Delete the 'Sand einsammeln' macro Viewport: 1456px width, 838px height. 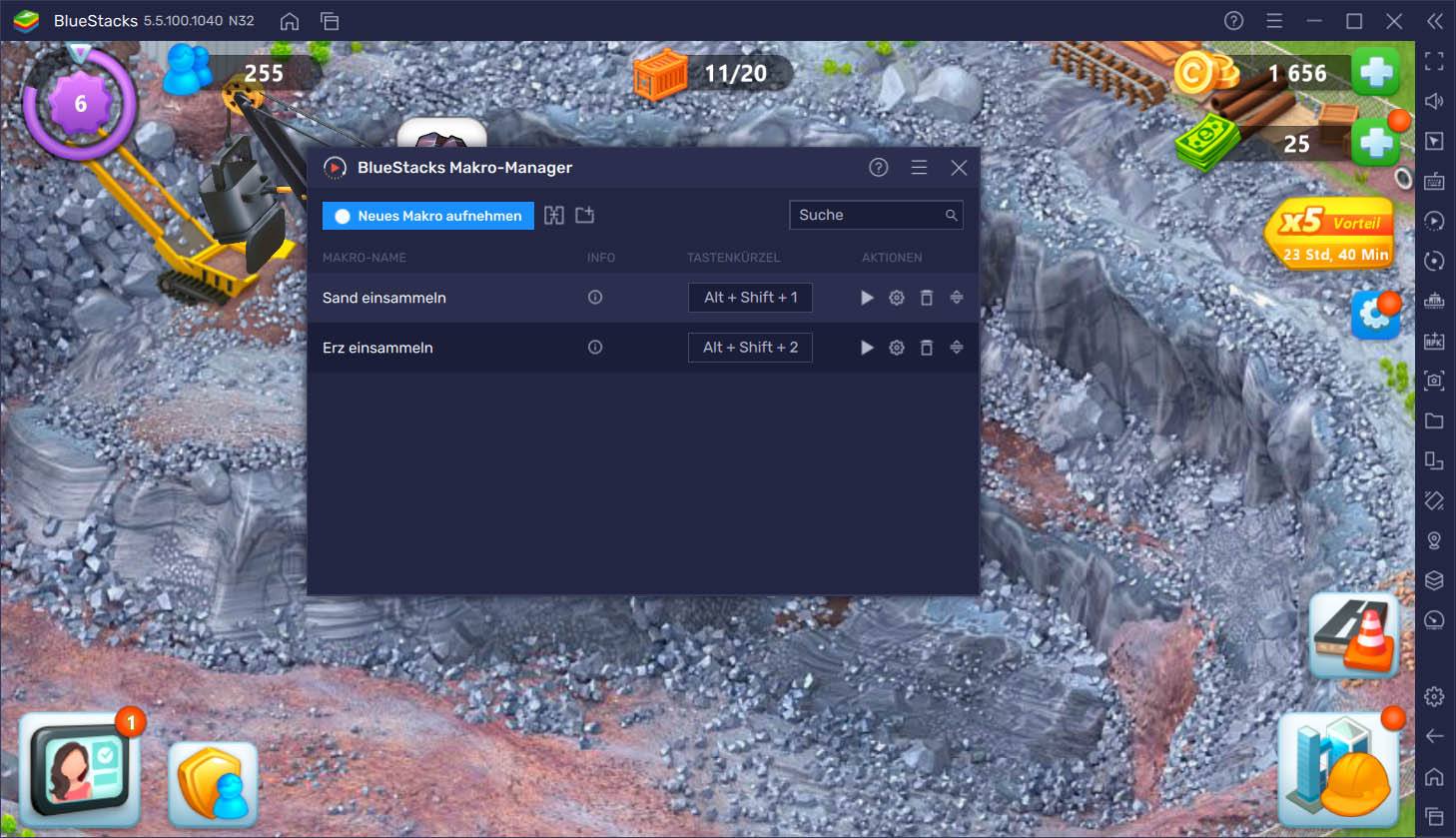tap(927, 298)
